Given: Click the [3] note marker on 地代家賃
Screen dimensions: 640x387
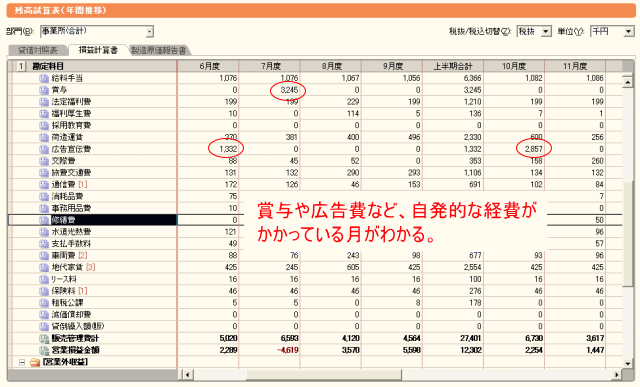Looking at the screenshot, I should [91, 267].
